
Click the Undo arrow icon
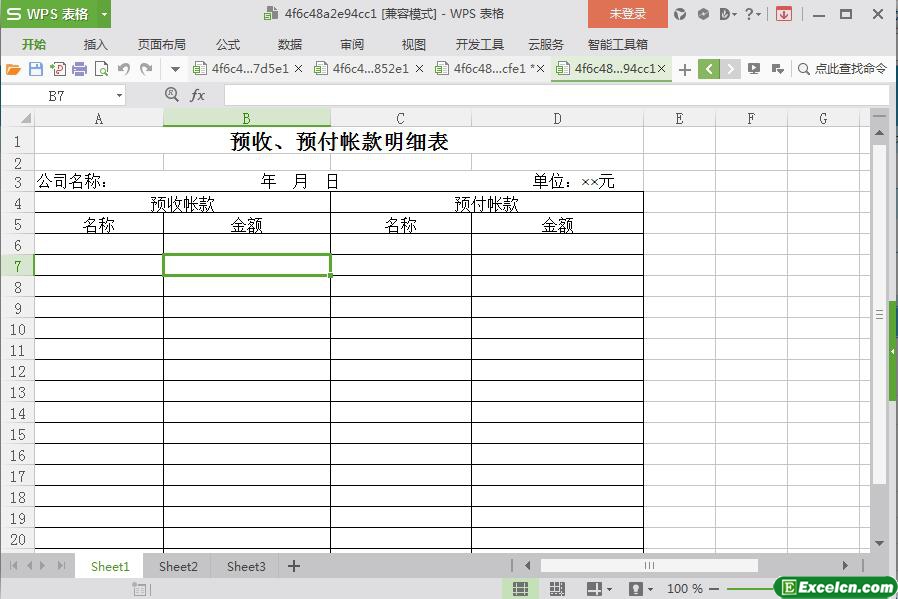[124, 69]
